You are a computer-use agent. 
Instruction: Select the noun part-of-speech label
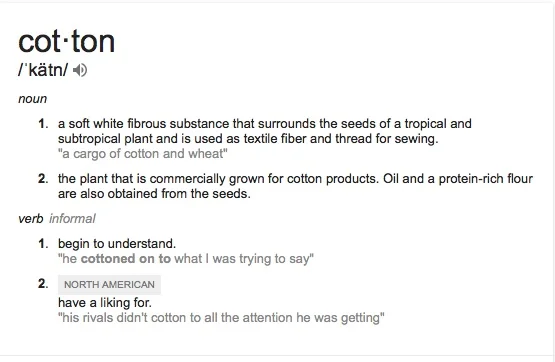click(32, 99)
